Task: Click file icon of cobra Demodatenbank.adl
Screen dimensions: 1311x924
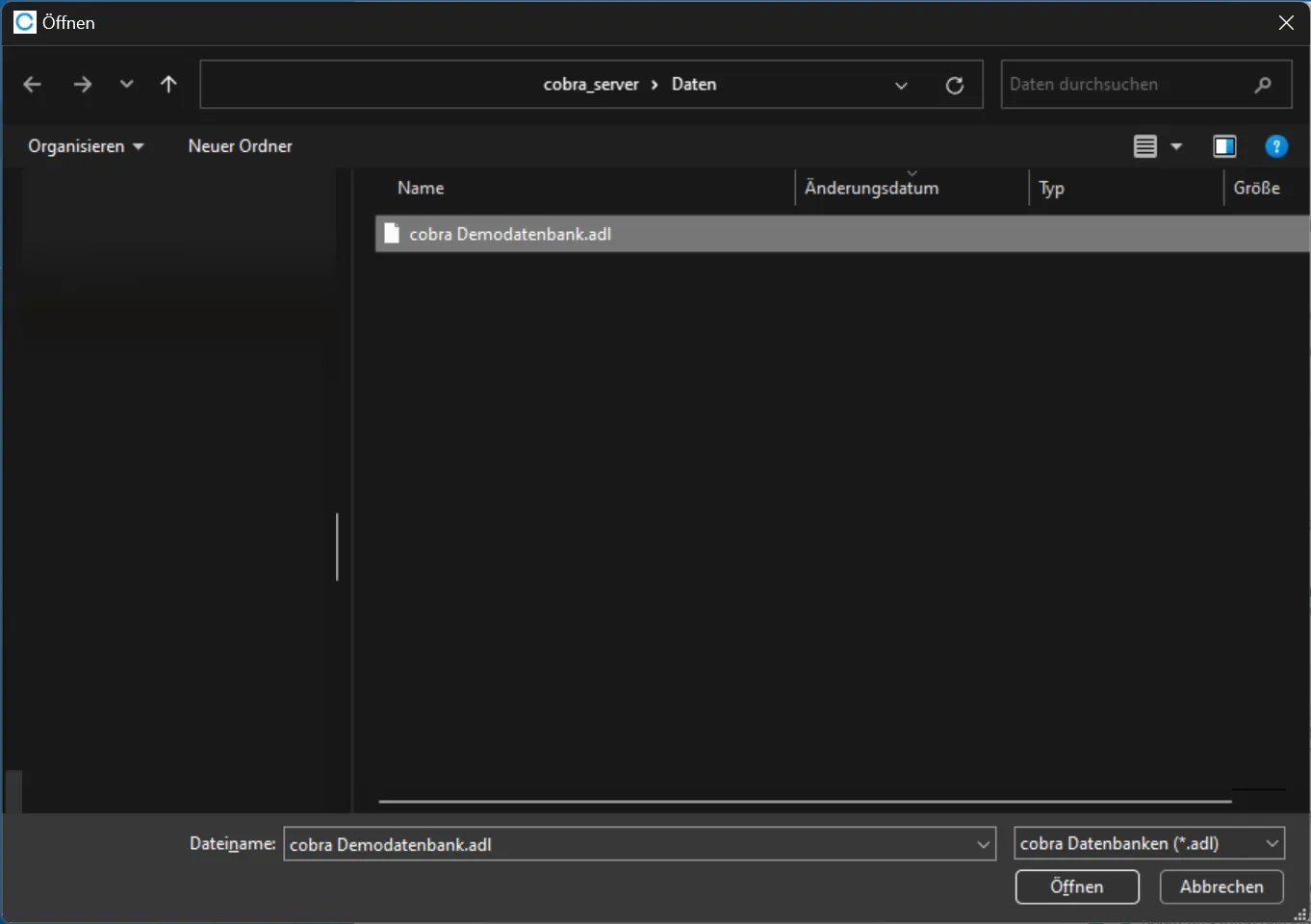Action: (x=392, y=234)
